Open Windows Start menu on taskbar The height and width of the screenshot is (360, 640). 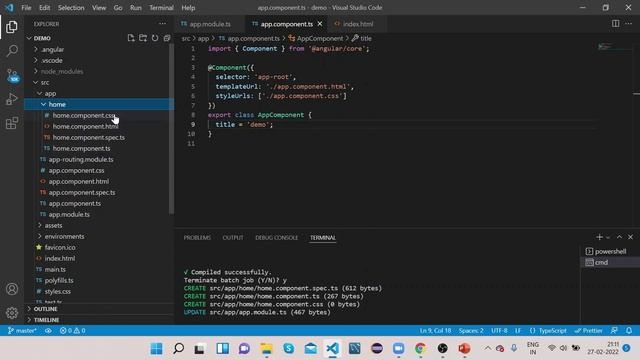click(x=156, y=349)
